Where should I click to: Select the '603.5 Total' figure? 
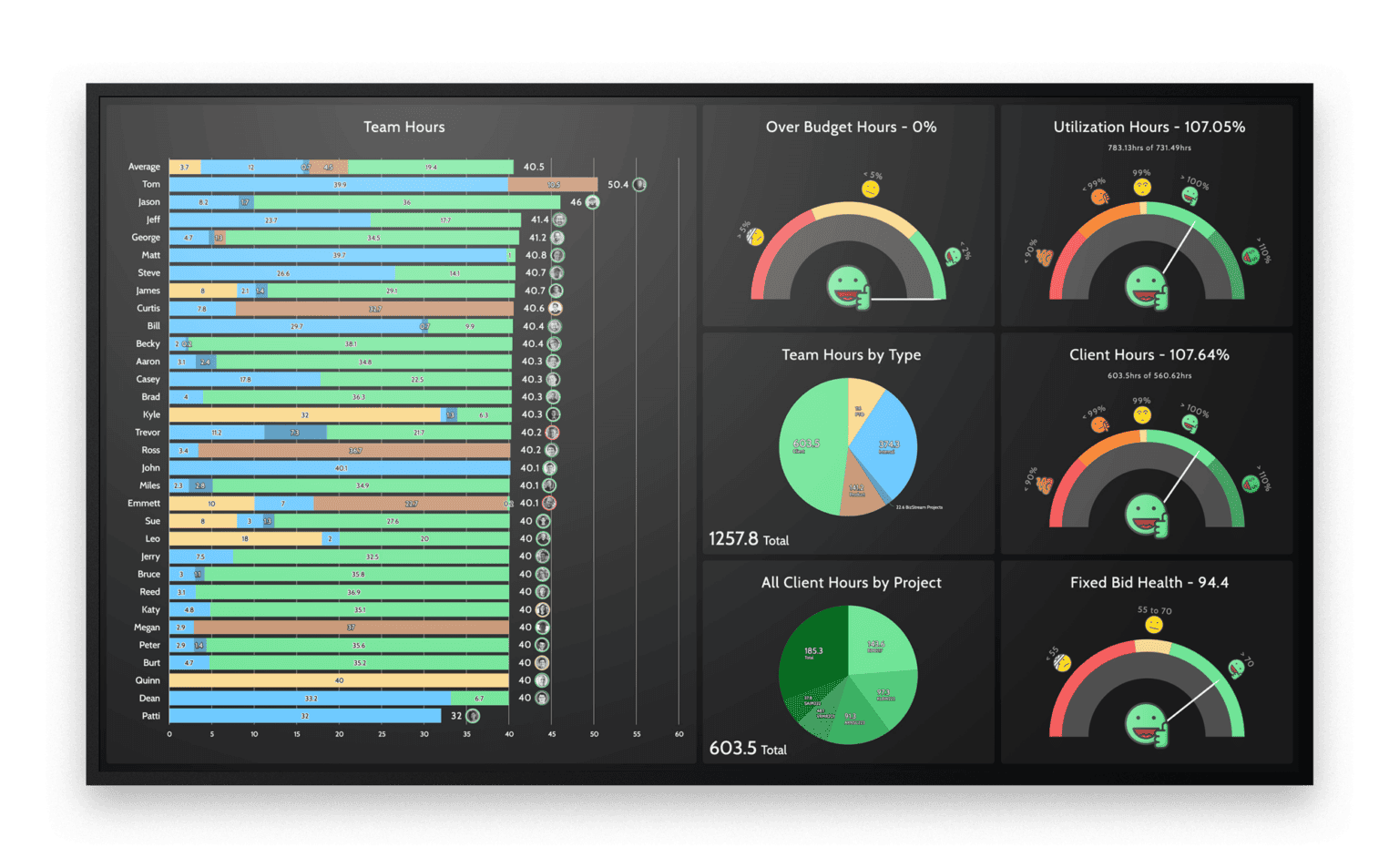[748, 749]
